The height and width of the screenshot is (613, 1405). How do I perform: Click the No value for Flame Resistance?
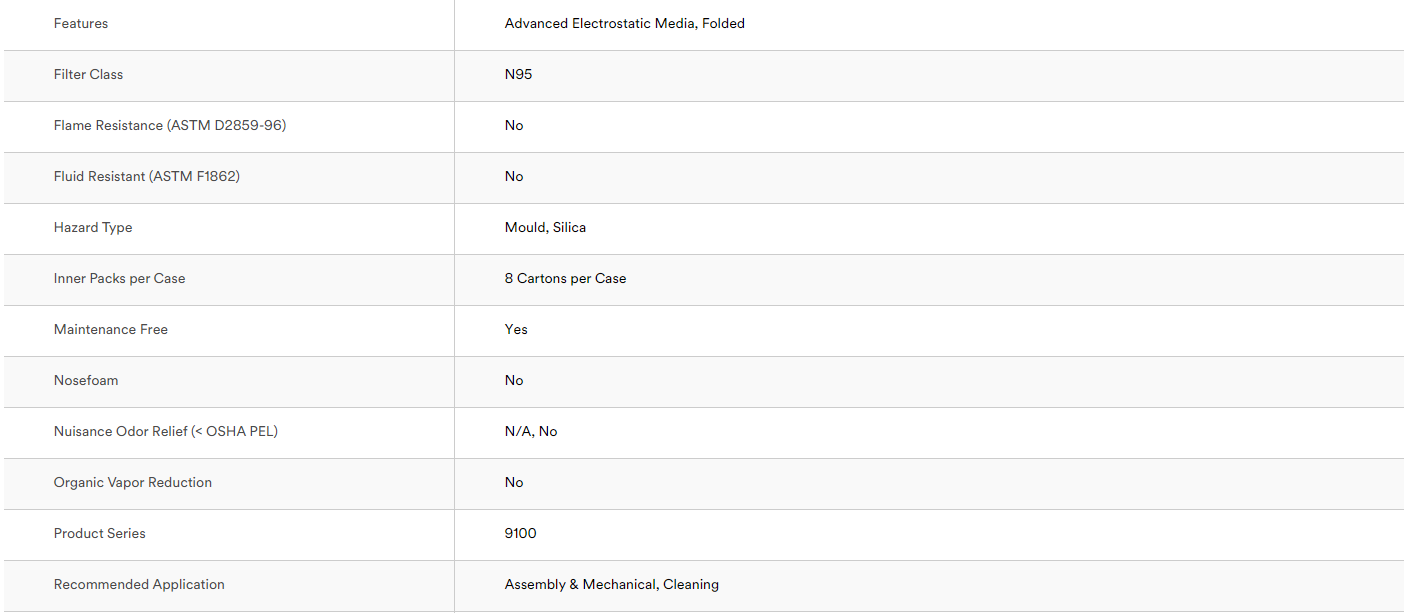(x=514, y=125)
